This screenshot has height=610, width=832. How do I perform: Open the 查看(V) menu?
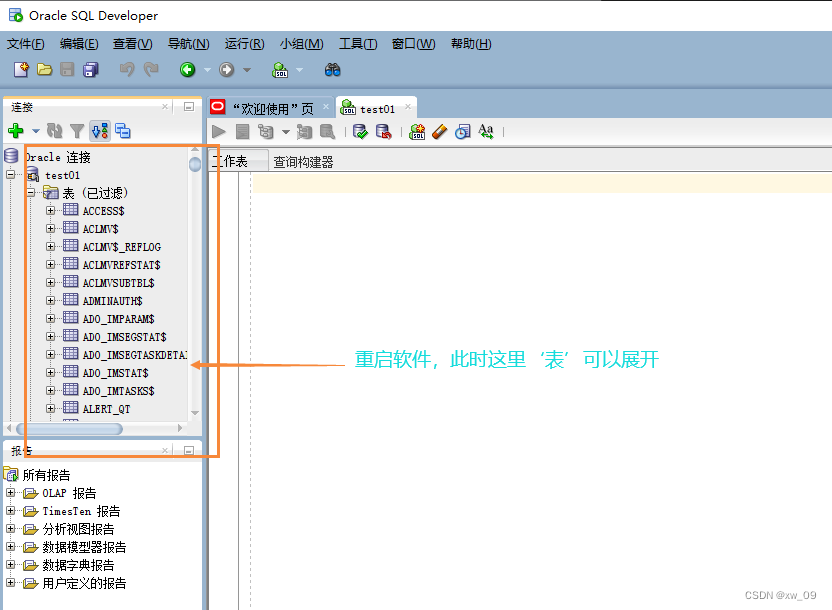click(133, 44)
